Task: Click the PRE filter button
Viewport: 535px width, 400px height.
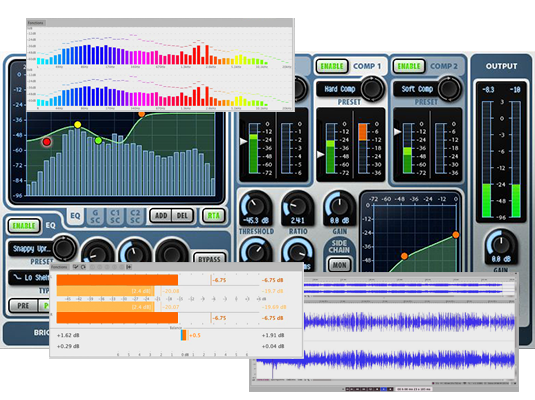Action: pyautogui.click(x=23, y=305)
